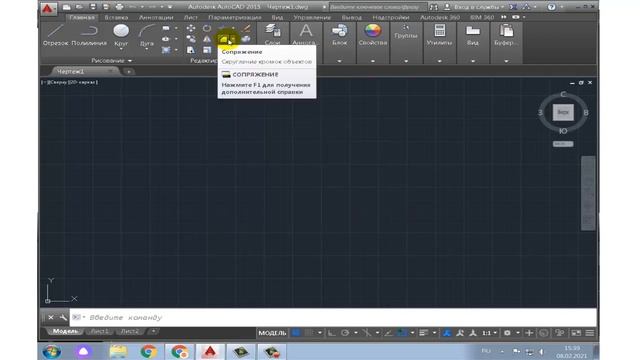Viewport: 640px width, 360px height.
Task: Expand the Рисование panel dropdown
Action: pyautogui.click(x=111, y=60)
